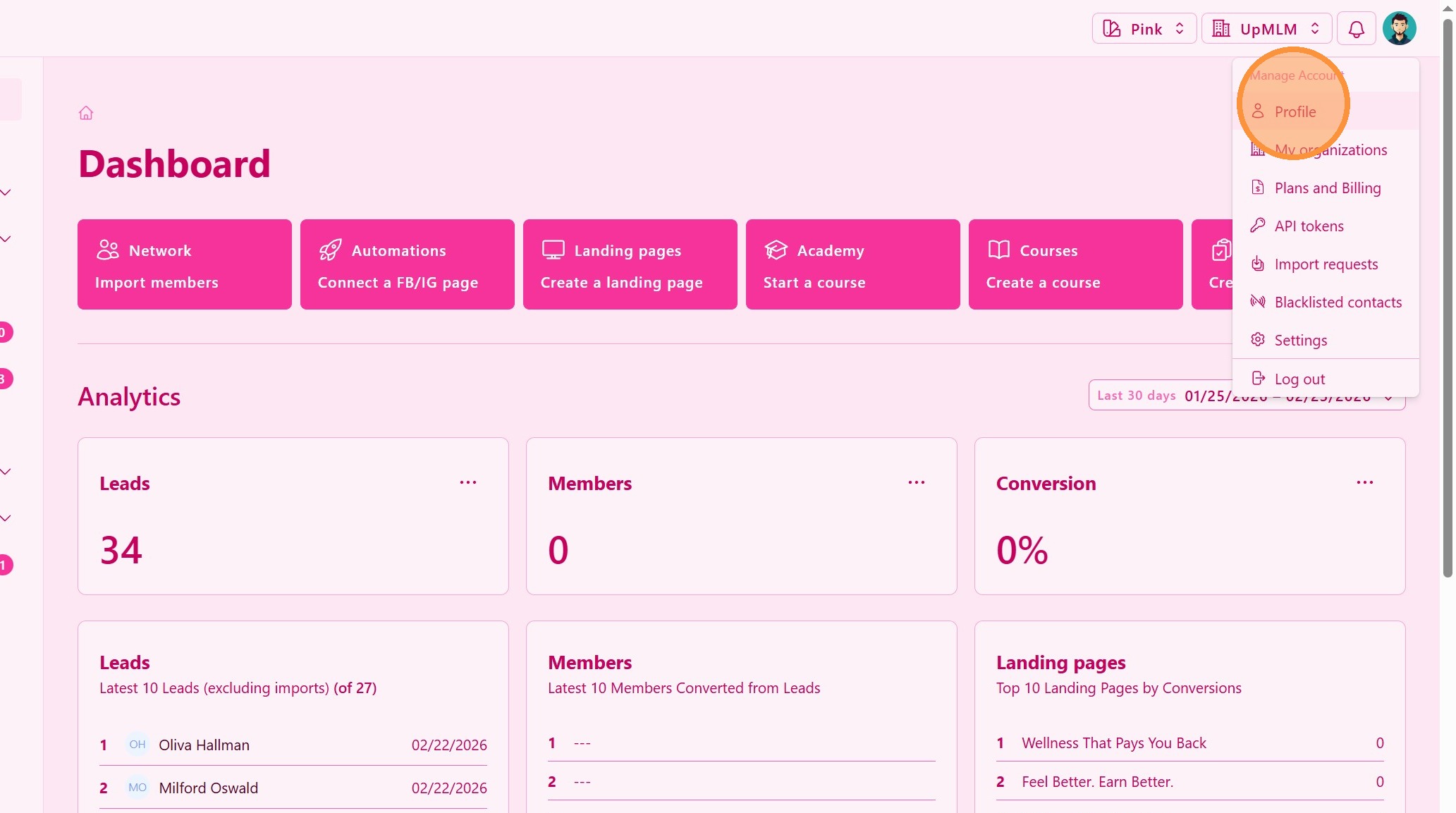Click API tokens key icon
The height and width of the screenshot is (813, 1456).
coord(1257,226)
